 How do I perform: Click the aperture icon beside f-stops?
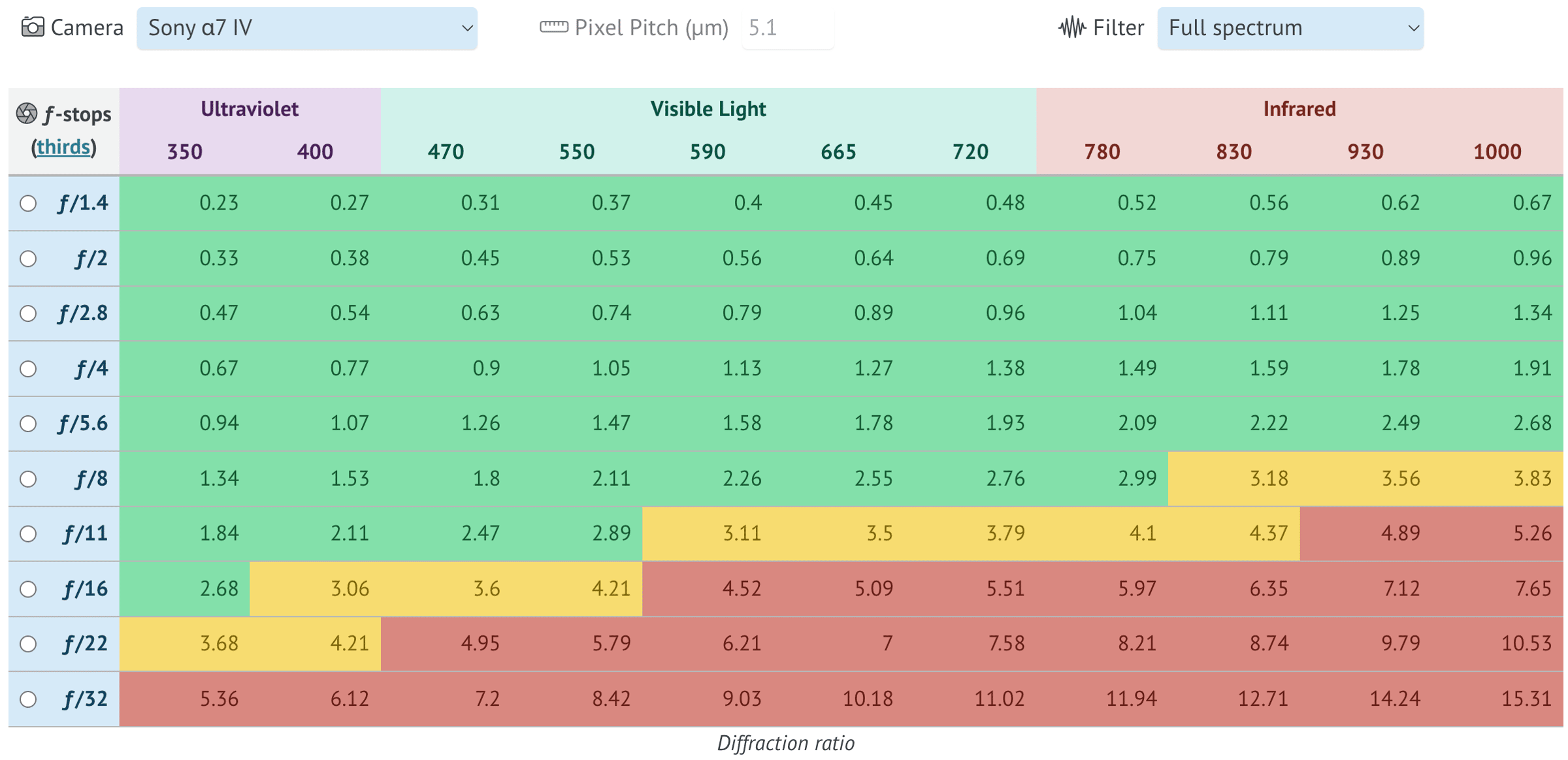coord(27,114)
